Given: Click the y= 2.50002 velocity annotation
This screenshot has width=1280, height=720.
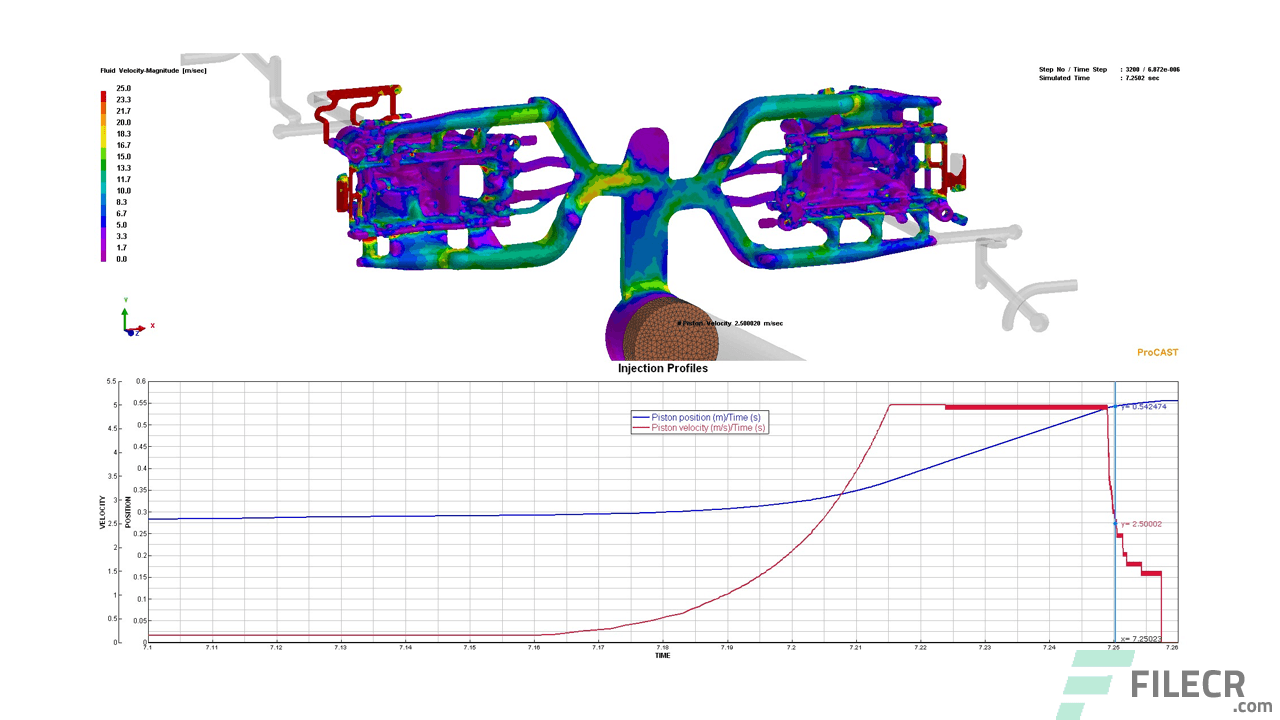Looking at the screenshot, I should (x=1142, y=522).
